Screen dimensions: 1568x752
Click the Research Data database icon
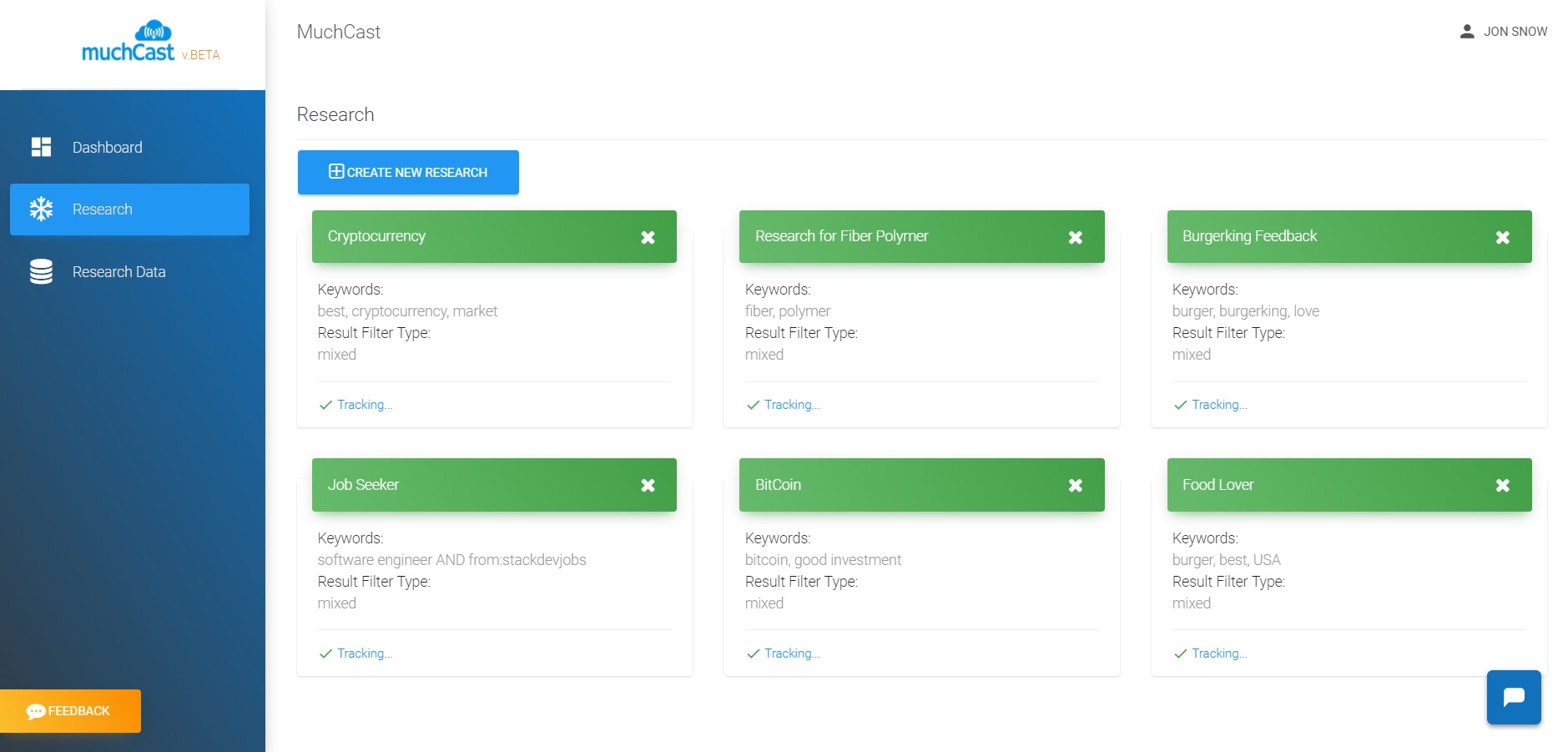(41, 272)
